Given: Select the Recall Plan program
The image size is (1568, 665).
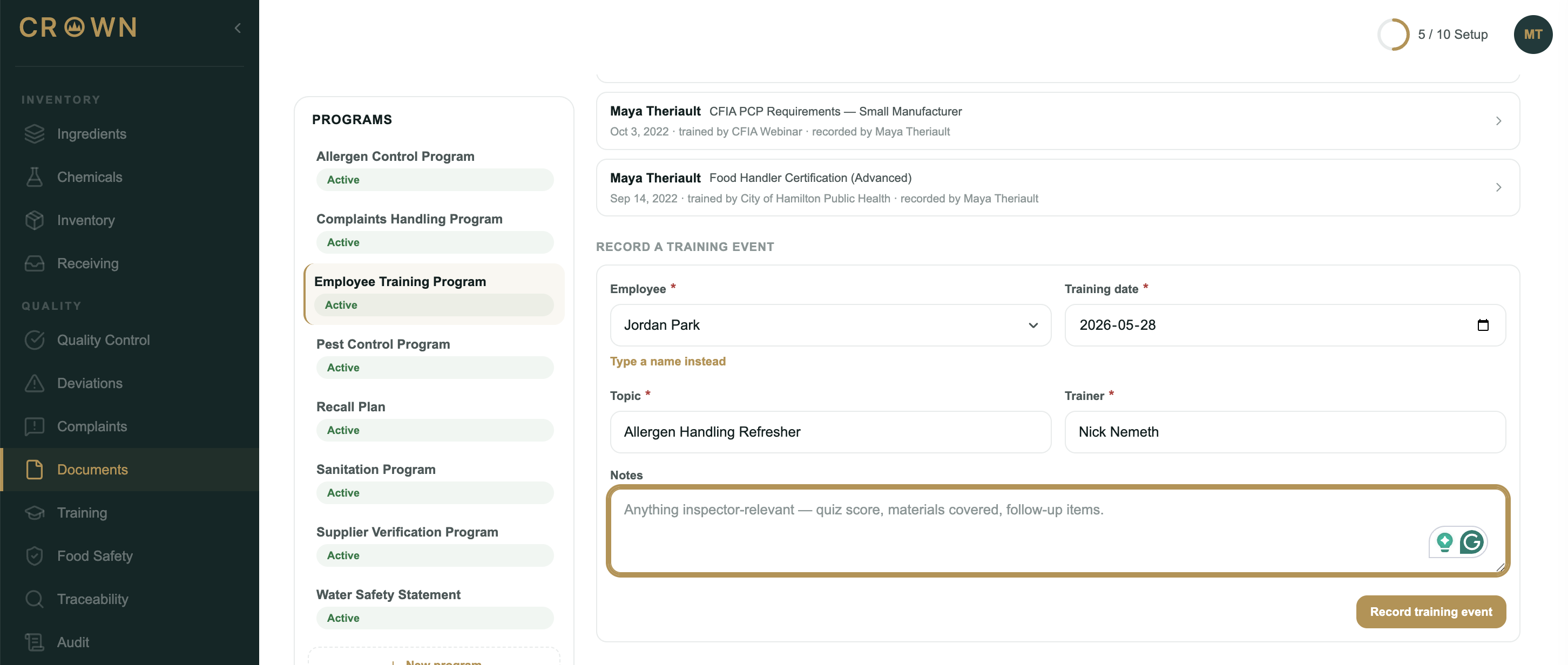Looking at the screenshot, I should 435,419.
